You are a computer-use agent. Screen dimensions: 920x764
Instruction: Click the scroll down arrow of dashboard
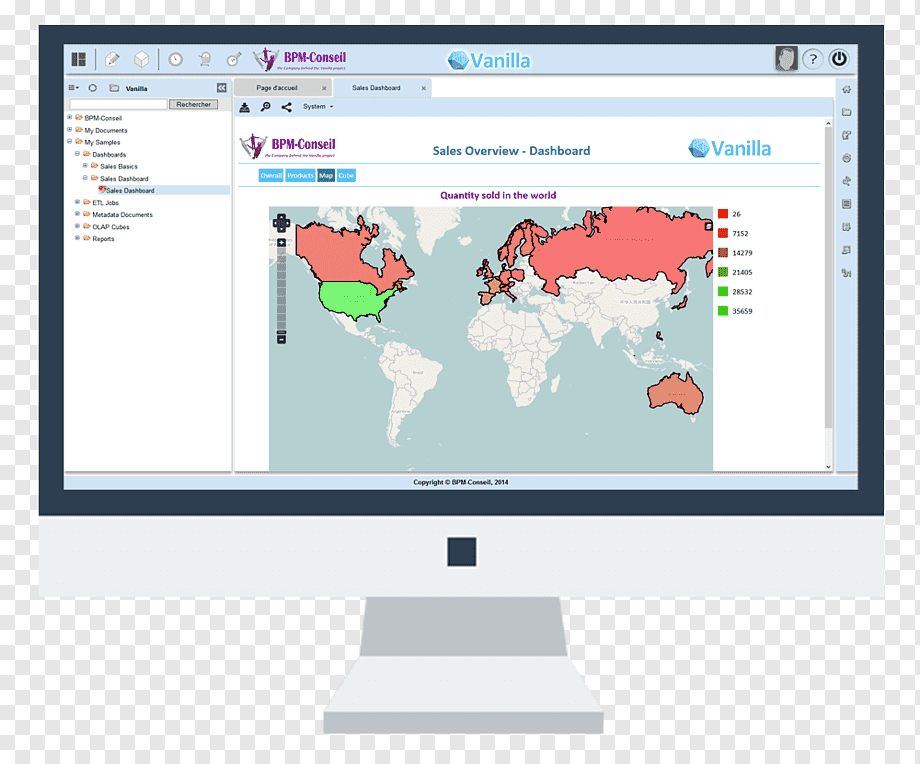coord(828,467)
